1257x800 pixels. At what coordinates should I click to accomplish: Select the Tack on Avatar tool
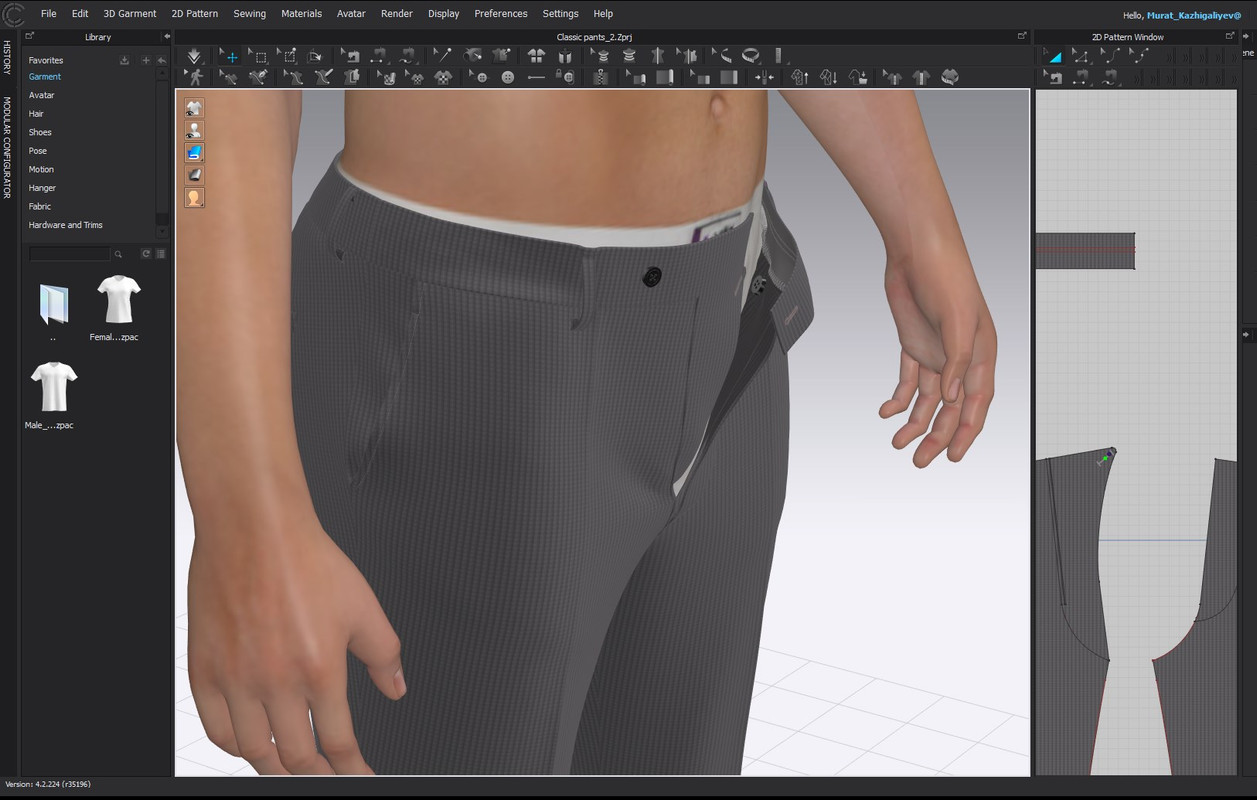pos(472,57)
